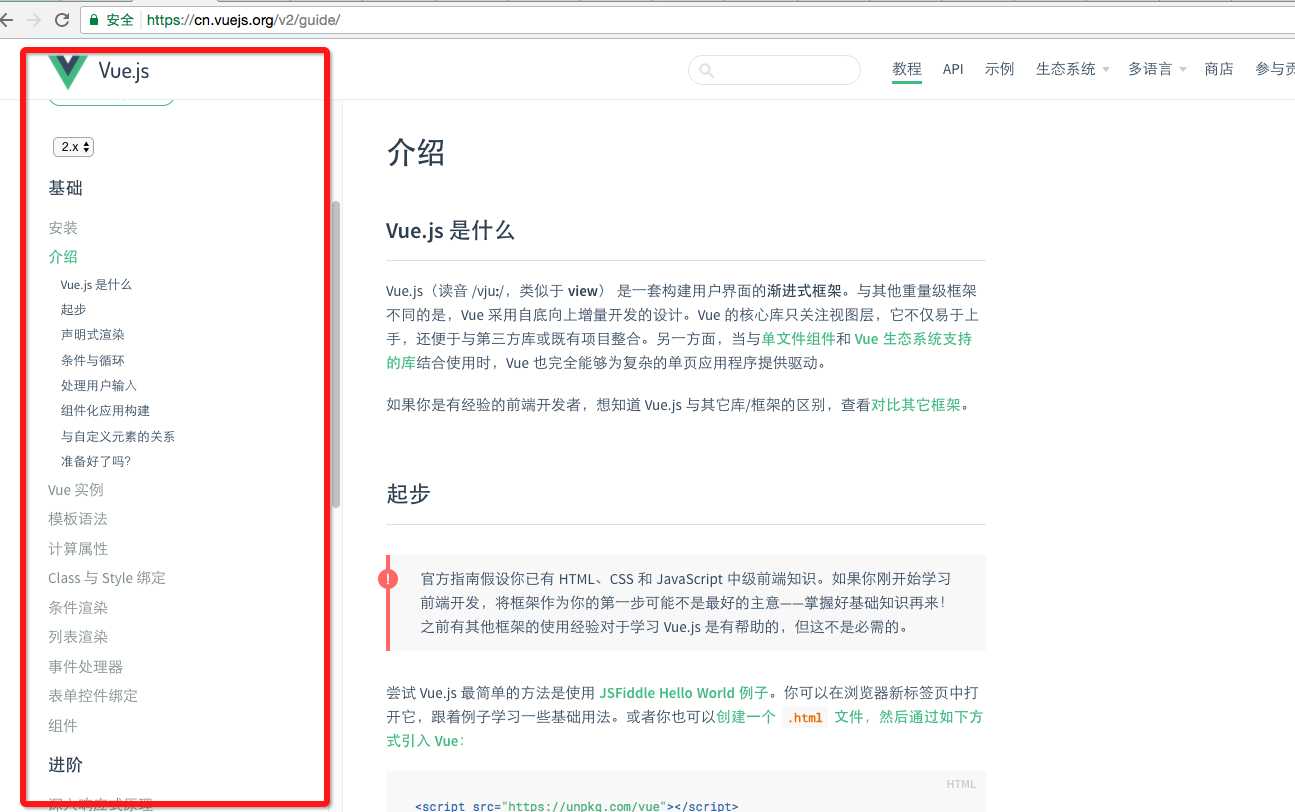Screen dimensions: 1295x812
Task: Select 介绍 in the sidebar
Action: (x=63, y=257)
